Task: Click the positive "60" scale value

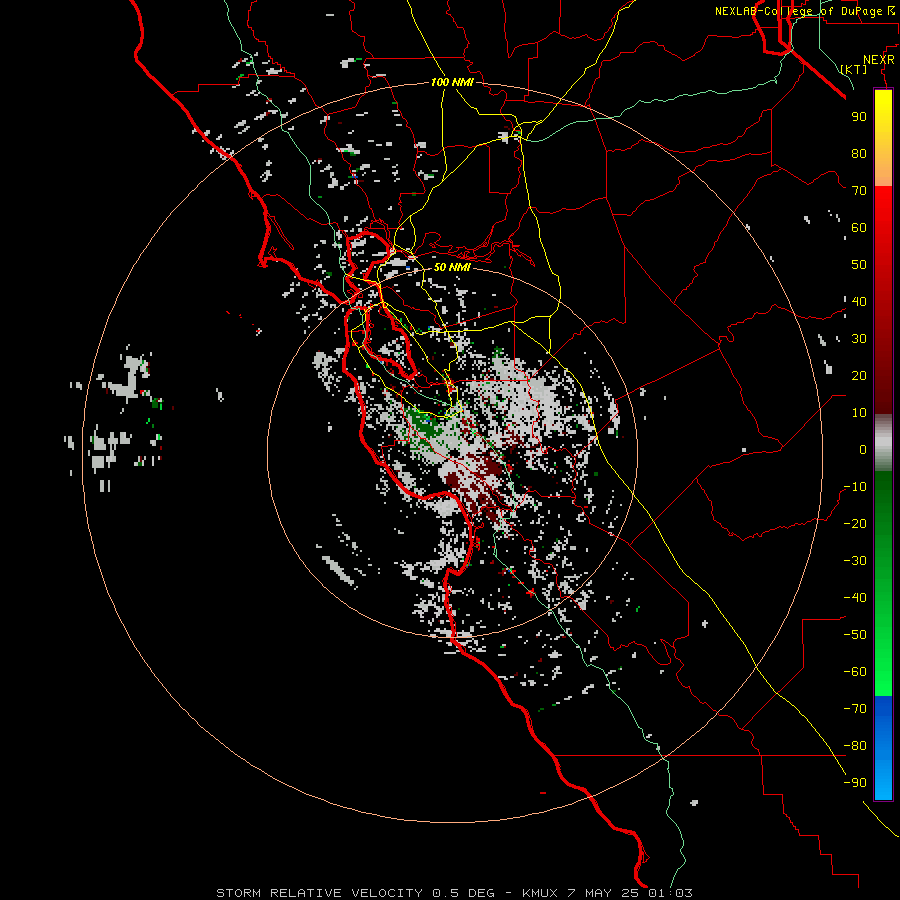Action: click(859, 227)
